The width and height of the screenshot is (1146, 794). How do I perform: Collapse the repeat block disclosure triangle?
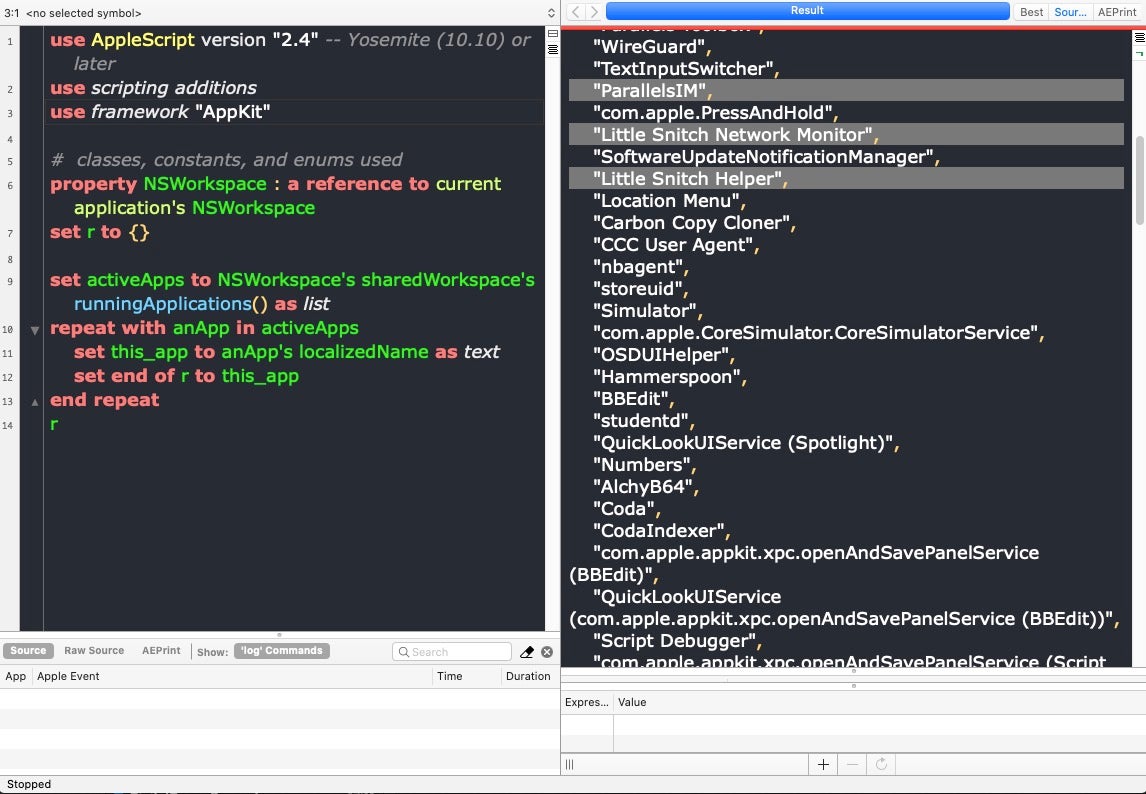point(35,329)
